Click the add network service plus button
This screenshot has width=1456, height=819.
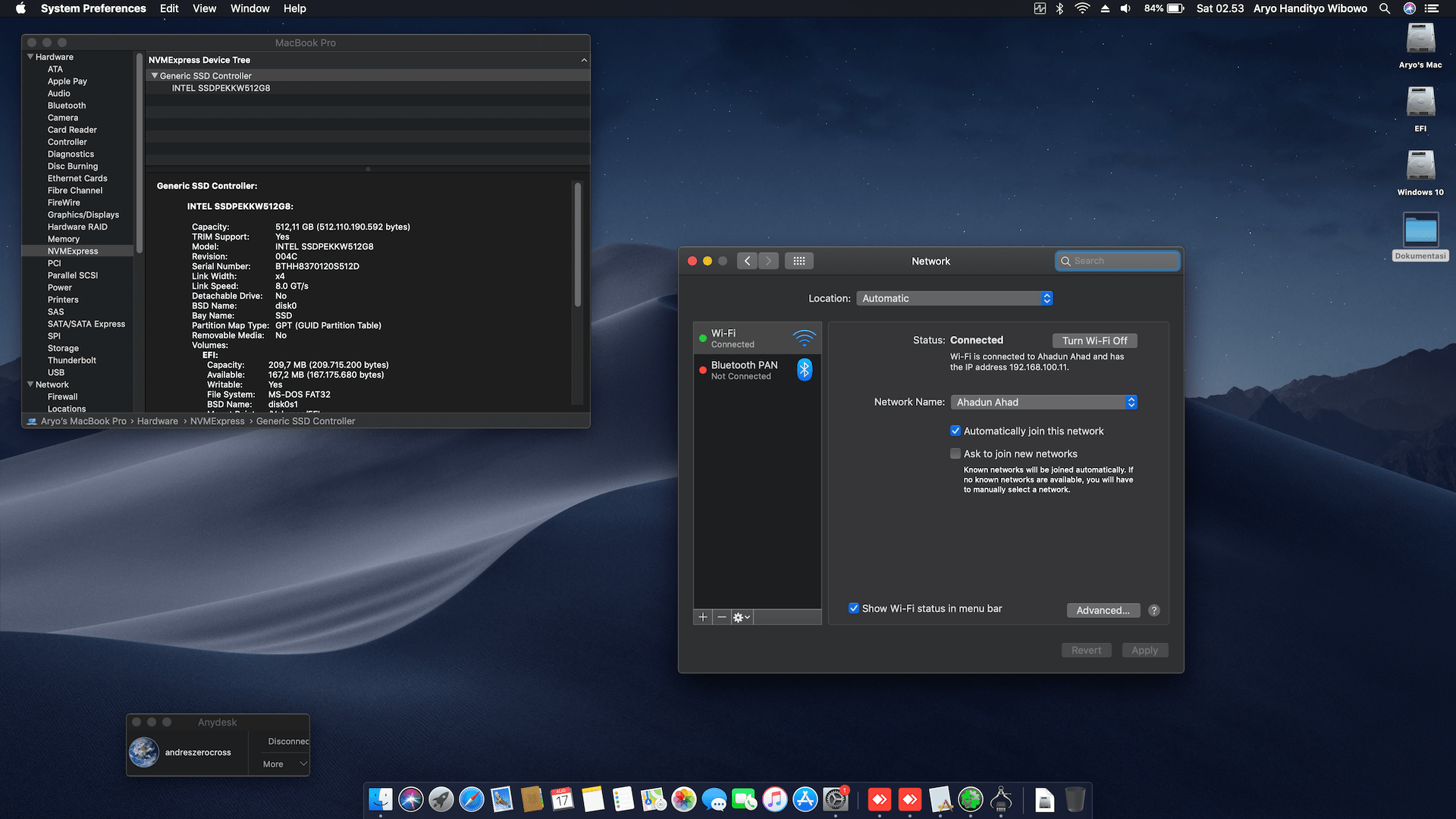tap(703, 617)
